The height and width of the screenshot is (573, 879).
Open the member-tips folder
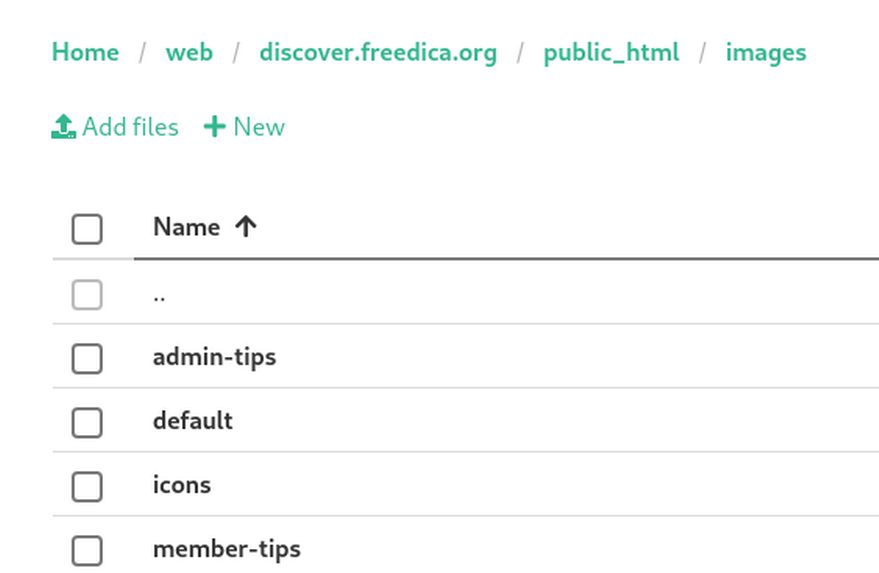(x=227, y=549)
